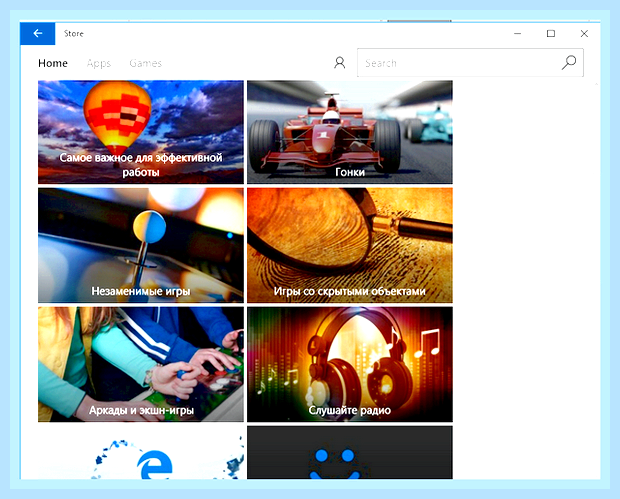Open the Слушайте радио headphones tile
The height and width of the screenshot is (499, 620).
(350, 364)
